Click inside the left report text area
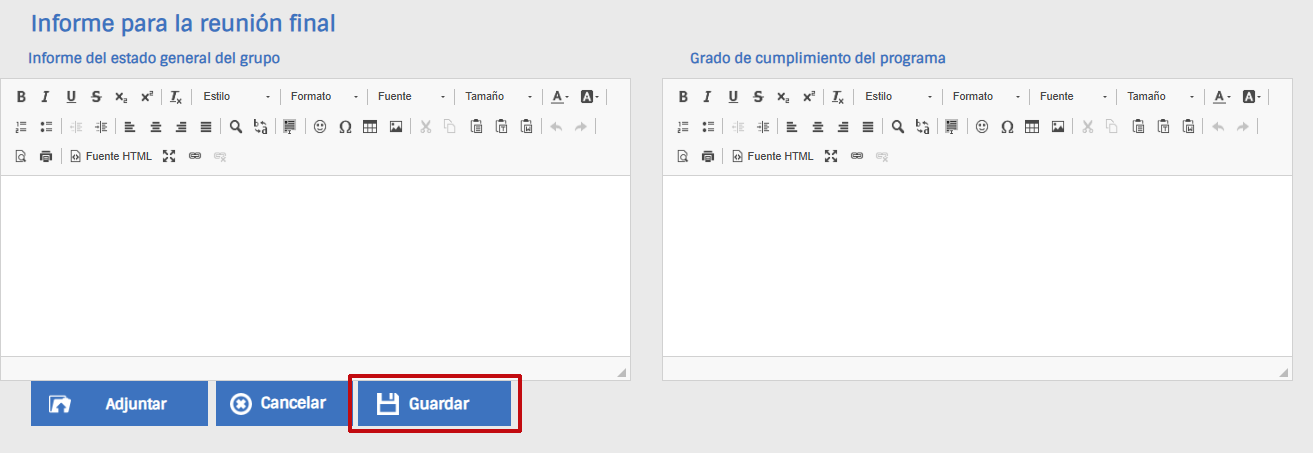 [315, 265]
